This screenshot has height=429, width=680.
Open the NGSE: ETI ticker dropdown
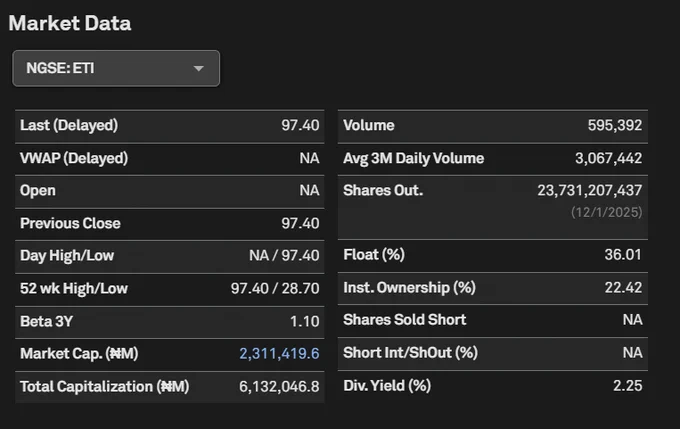(116, 69)
